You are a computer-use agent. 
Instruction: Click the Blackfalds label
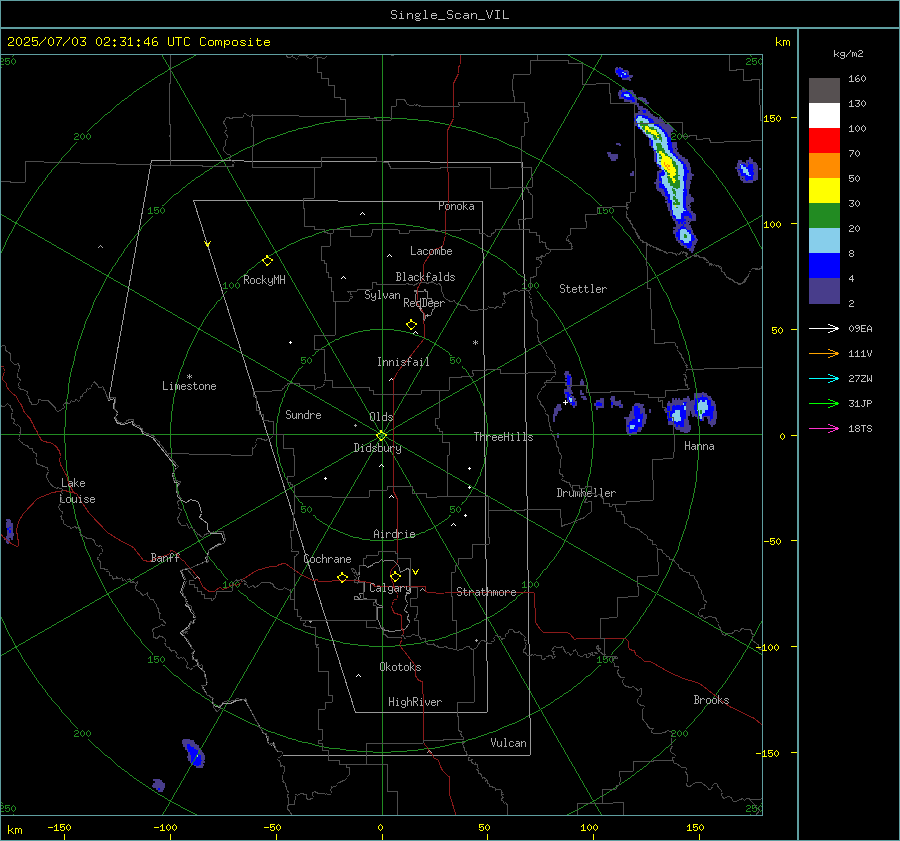coord(425,277)
